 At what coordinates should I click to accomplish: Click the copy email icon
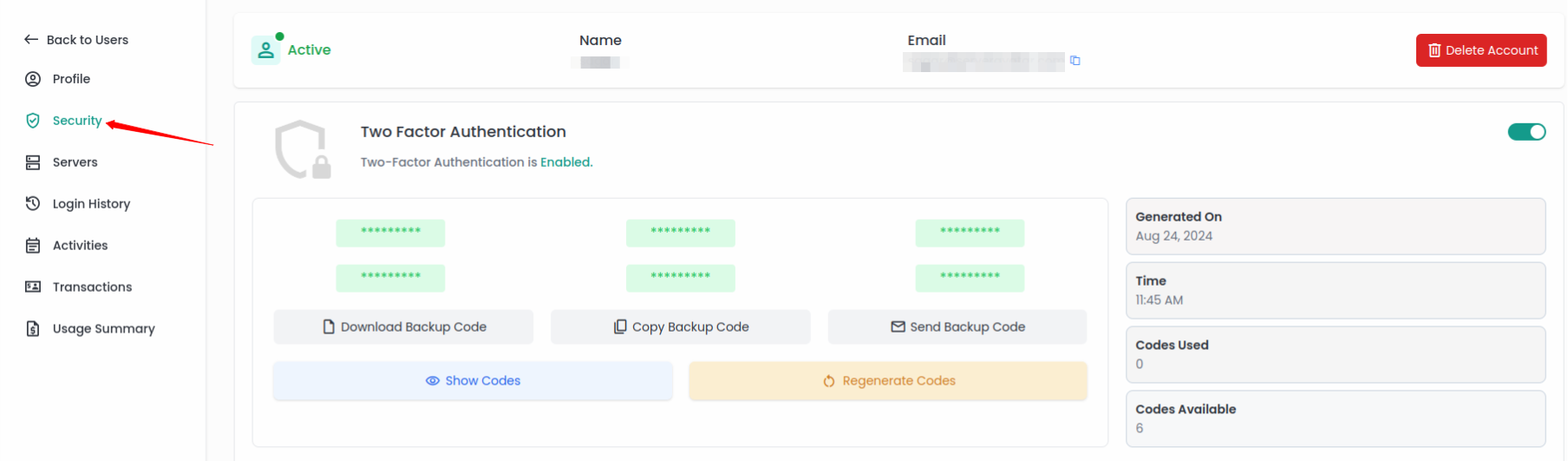click(1075, 61)
